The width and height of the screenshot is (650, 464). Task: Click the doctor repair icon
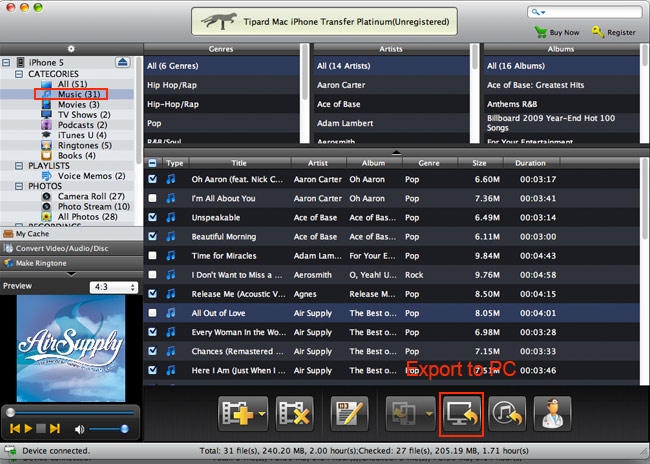pyautogui.click(x=552, y=414)
